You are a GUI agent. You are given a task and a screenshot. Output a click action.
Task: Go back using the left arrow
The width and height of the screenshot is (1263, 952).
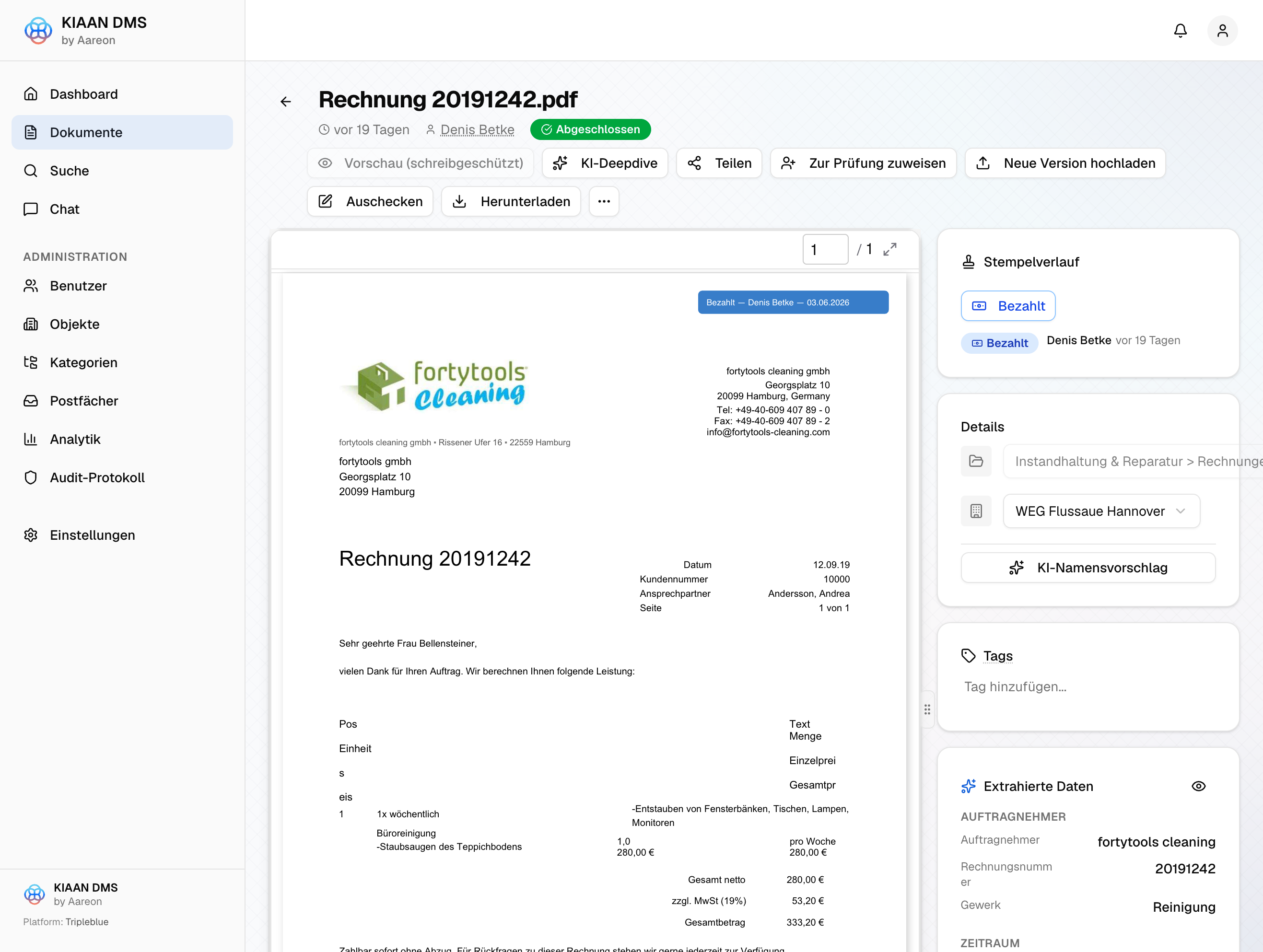point(285,102)
